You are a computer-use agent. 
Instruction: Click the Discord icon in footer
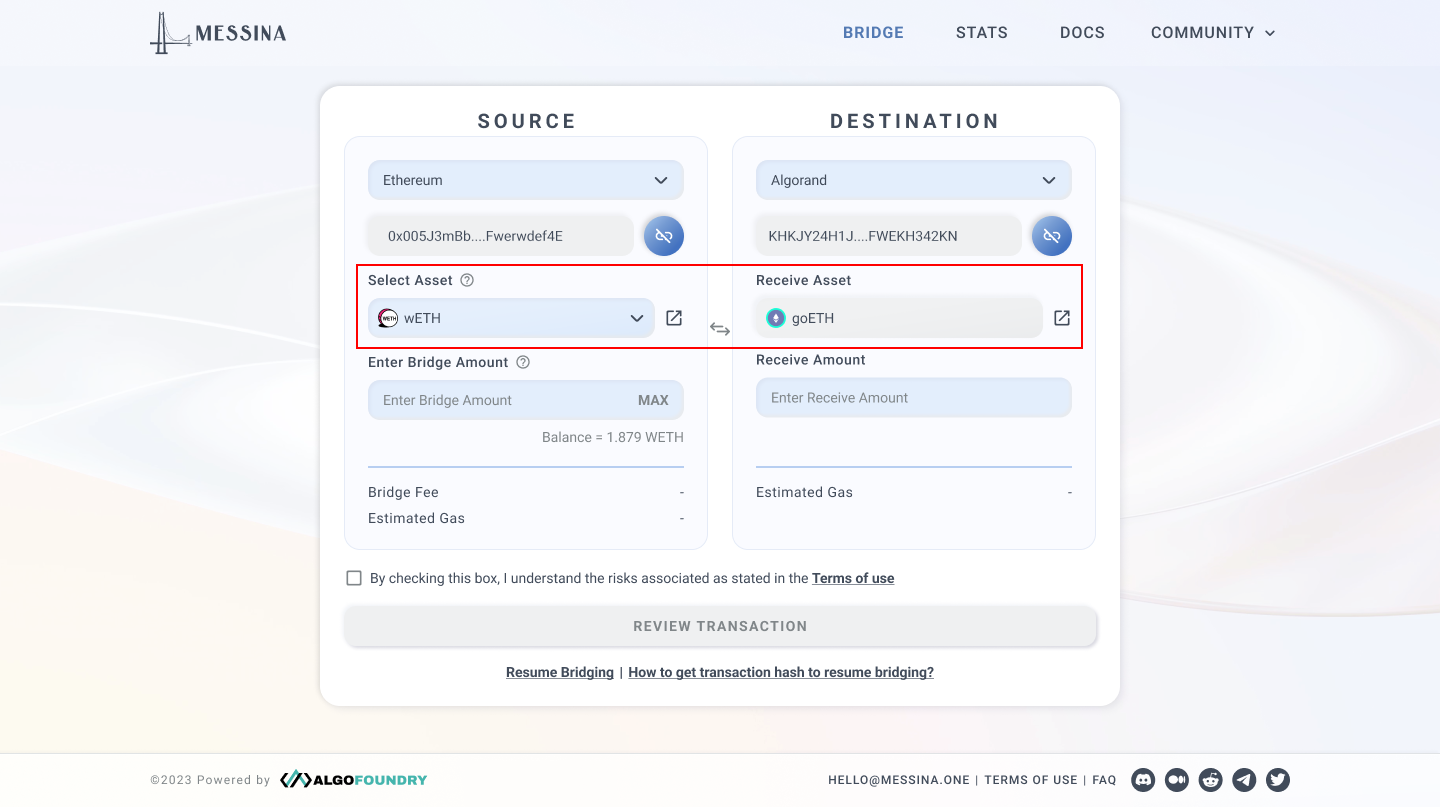pos(1144,780)
